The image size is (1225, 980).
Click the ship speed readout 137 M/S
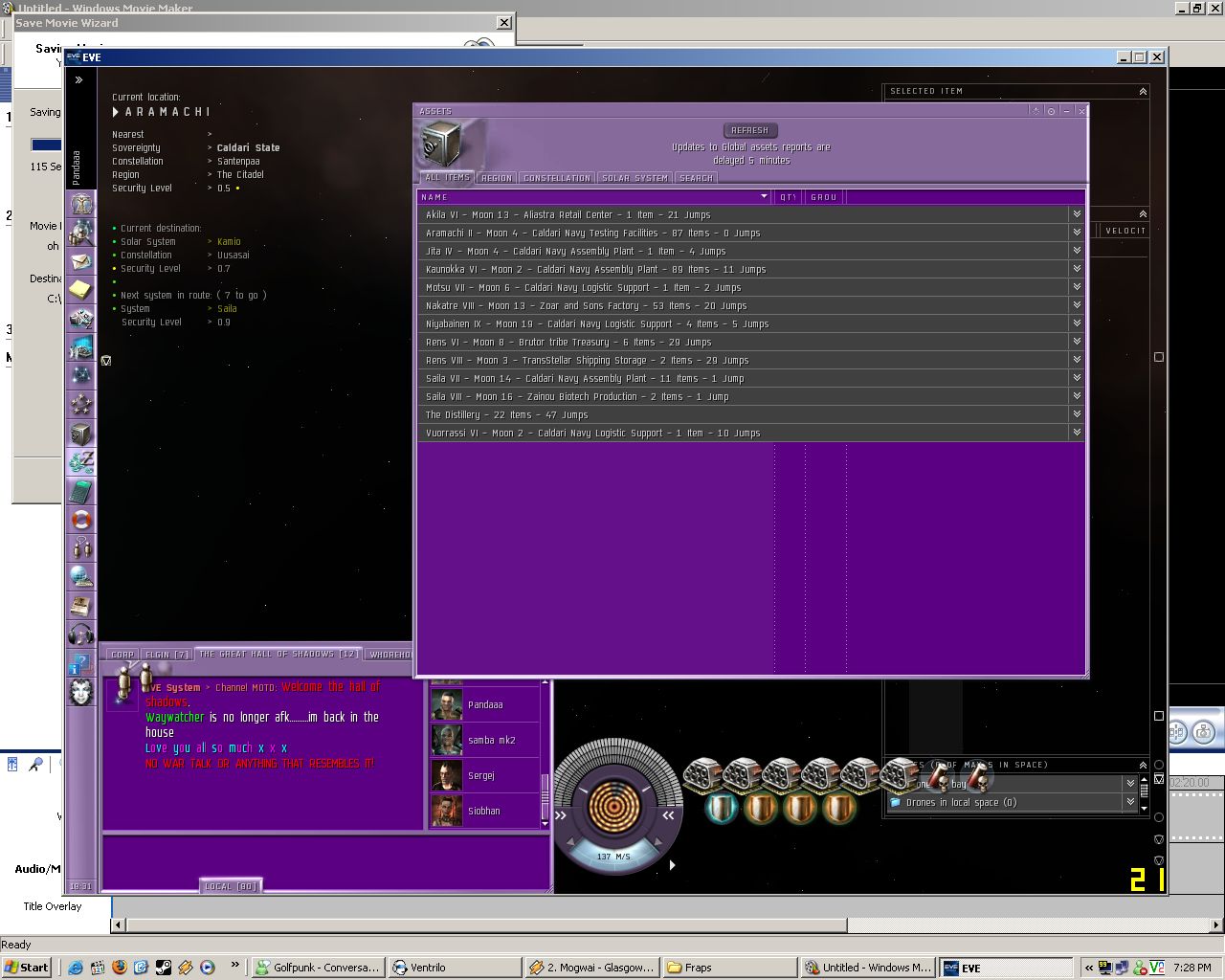point(613,857)
